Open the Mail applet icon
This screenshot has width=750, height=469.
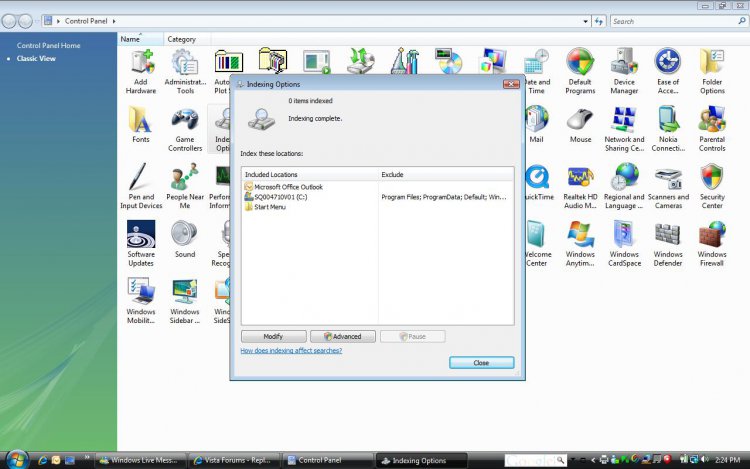pos(536,125)
